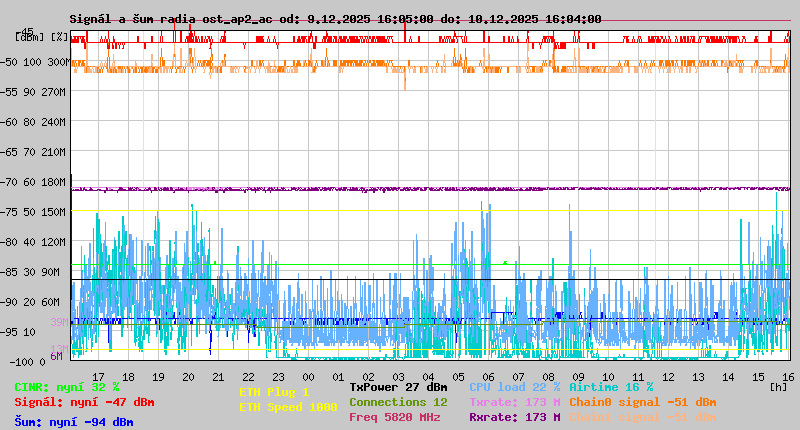
Task: Click the graph title text
Action: coord(335,19)
